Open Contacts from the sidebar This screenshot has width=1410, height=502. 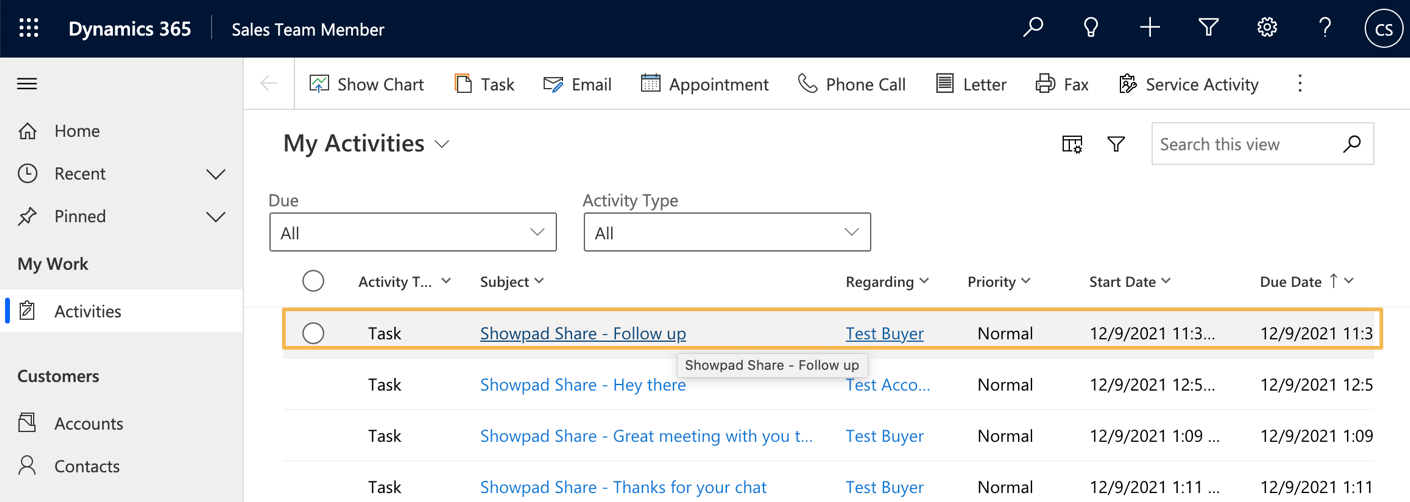(87, 466)
